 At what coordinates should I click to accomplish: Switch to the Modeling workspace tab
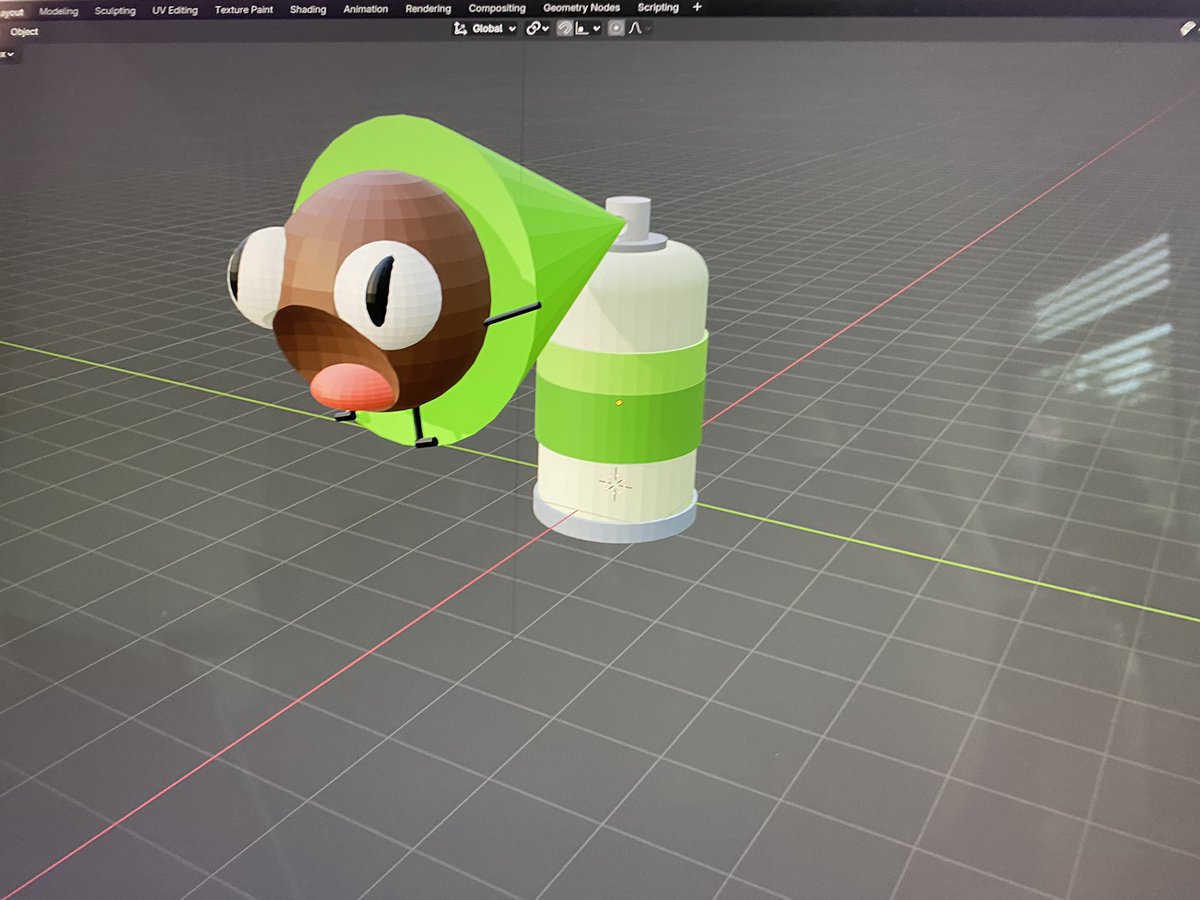click(58, 10)
